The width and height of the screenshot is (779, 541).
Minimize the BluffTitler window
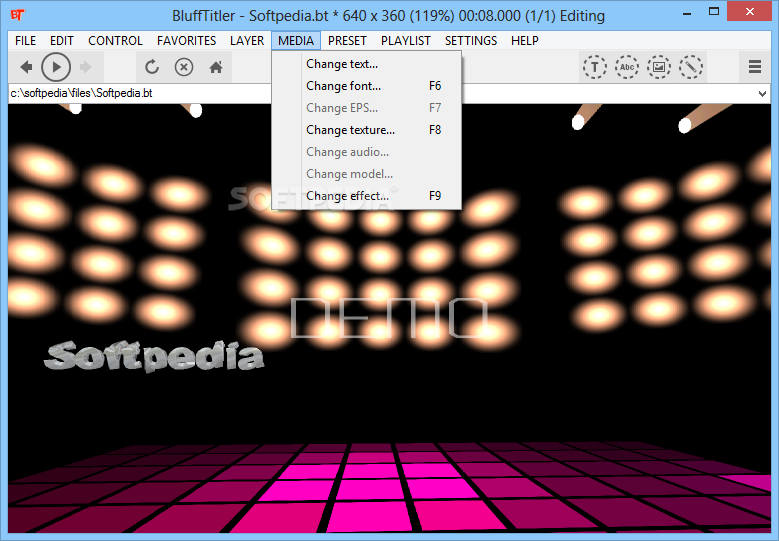pos(687,13)
